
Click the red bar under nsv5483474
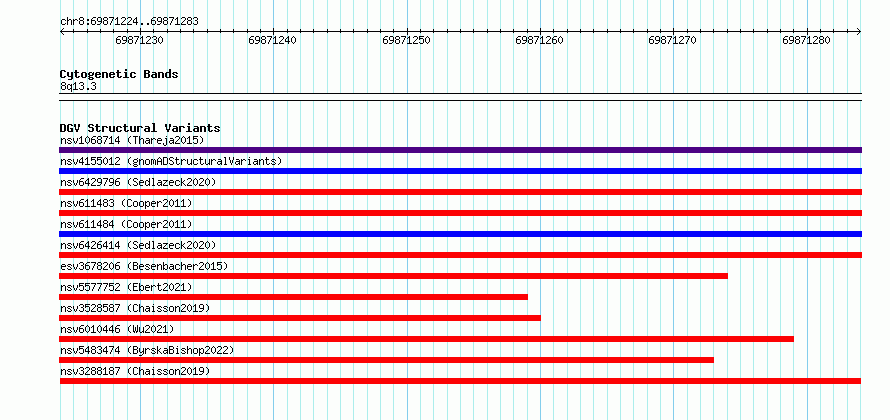[x=387, y=360]
